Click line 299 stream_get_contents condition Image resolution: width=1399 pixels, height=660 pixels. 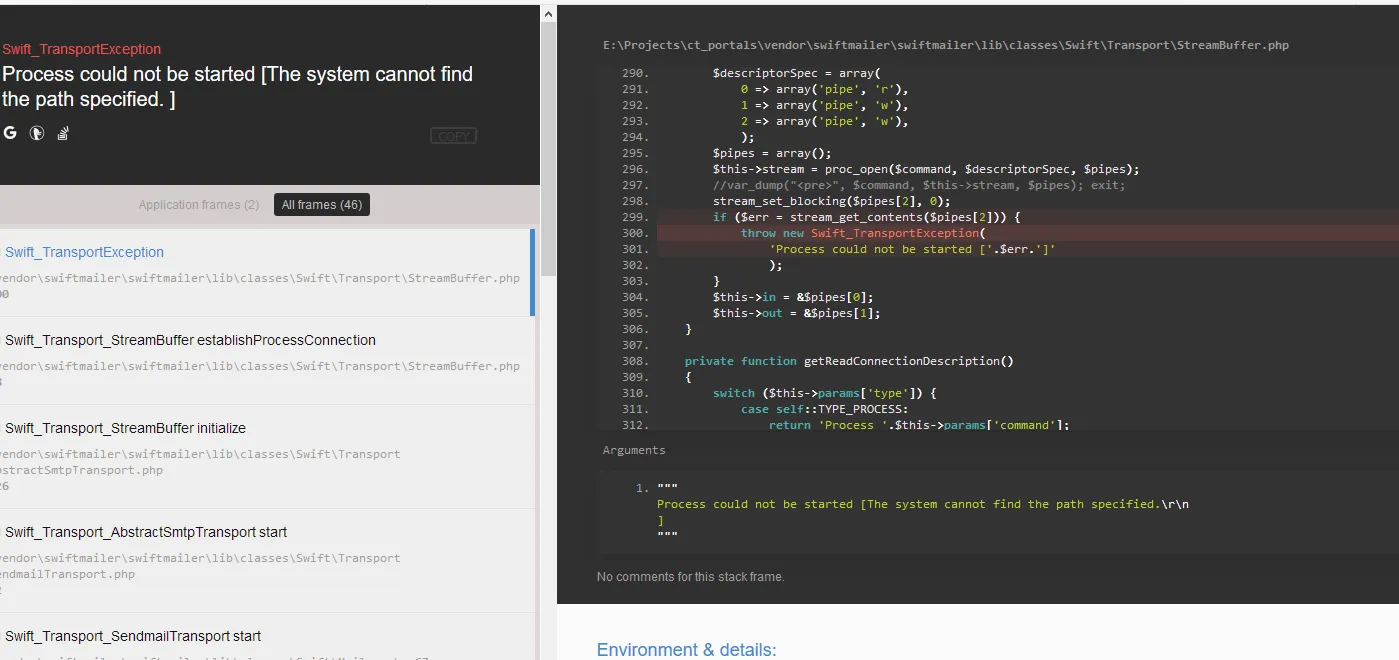point(866,217)
